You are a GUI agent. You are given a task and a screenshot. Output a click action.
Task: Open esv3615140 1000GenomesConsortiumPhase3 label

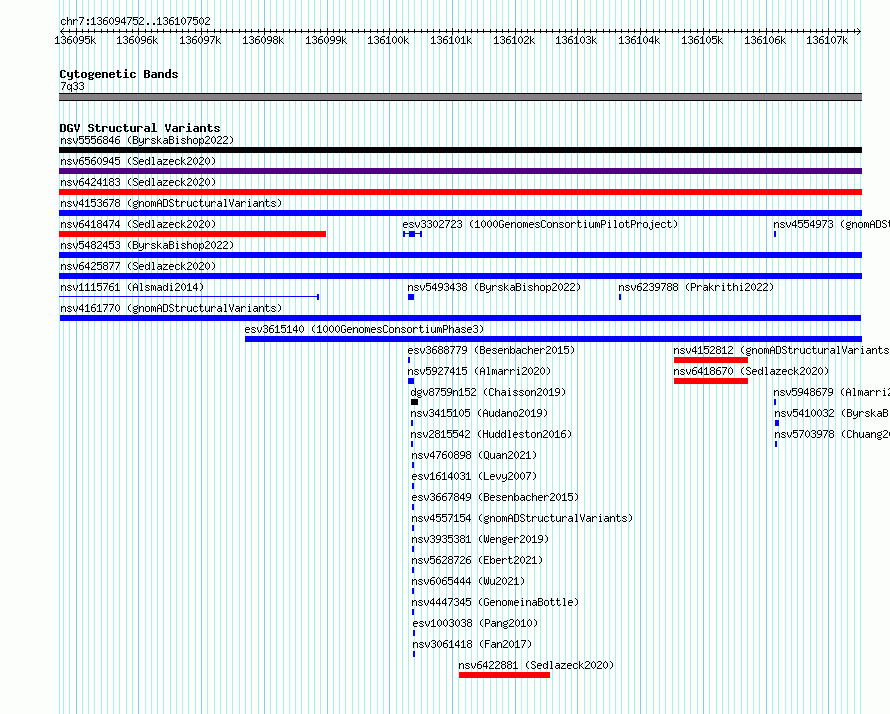[364, 329]
